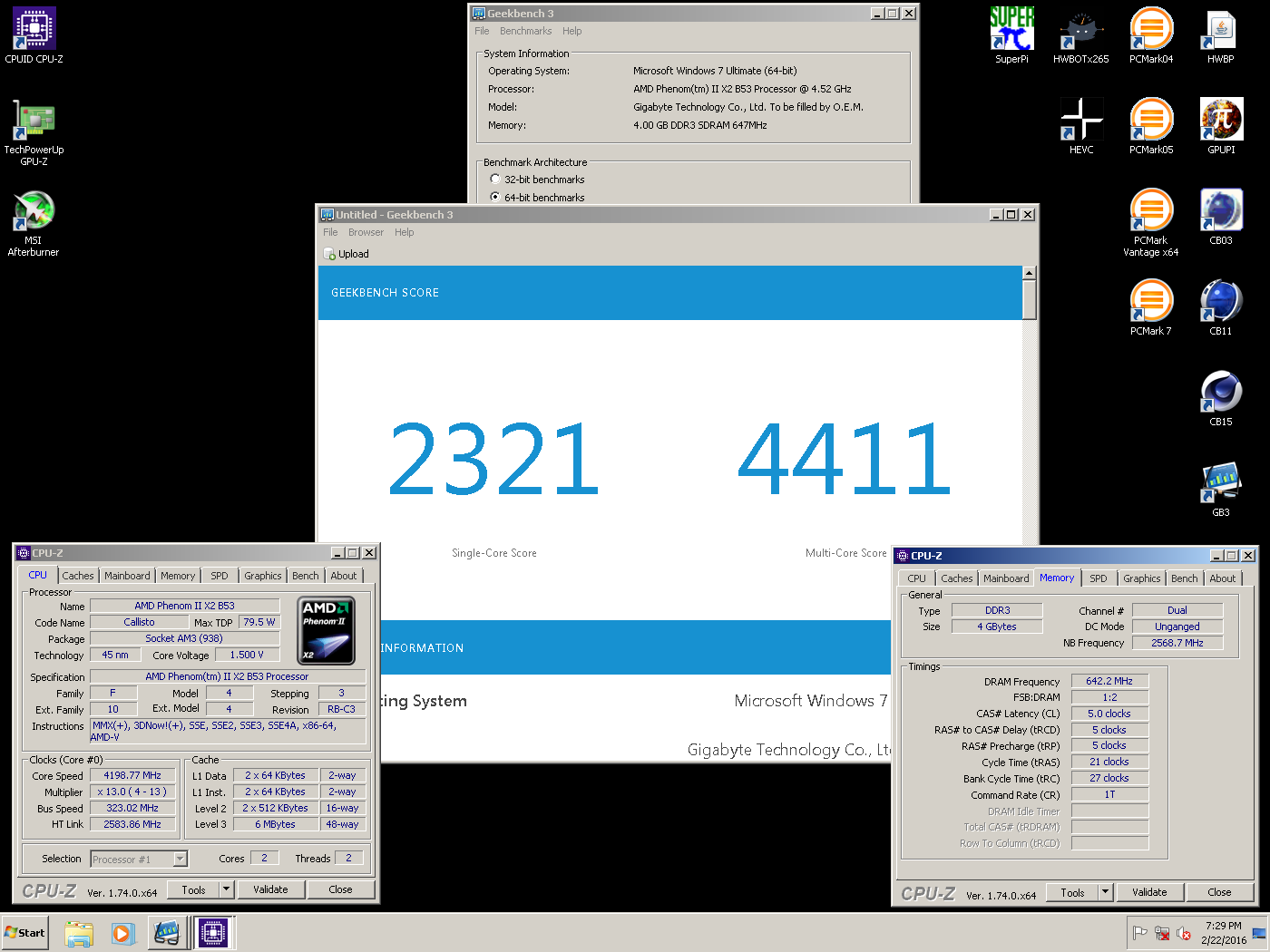The height and width of the screenshot is (952, 1270).
Task: Open Bench tab in left CPU-Z
Action: [306, 576]
